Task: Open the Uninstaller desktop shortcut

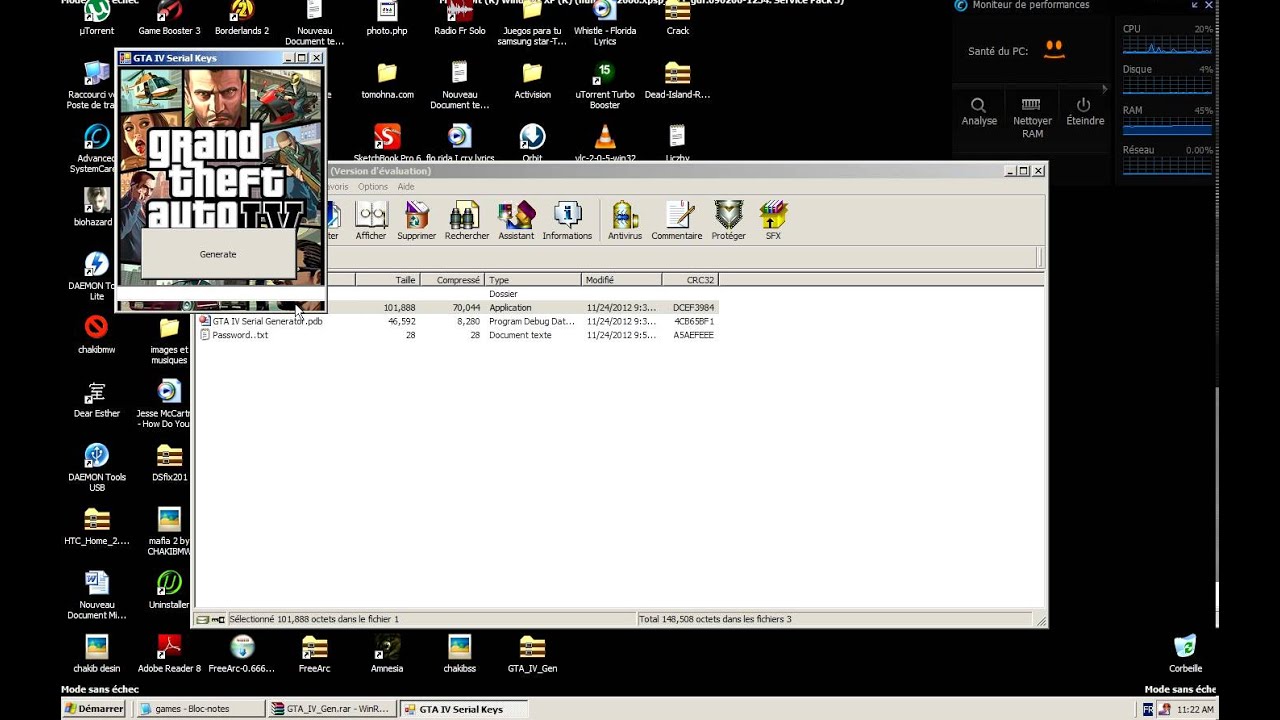Action: pos(169,590)
